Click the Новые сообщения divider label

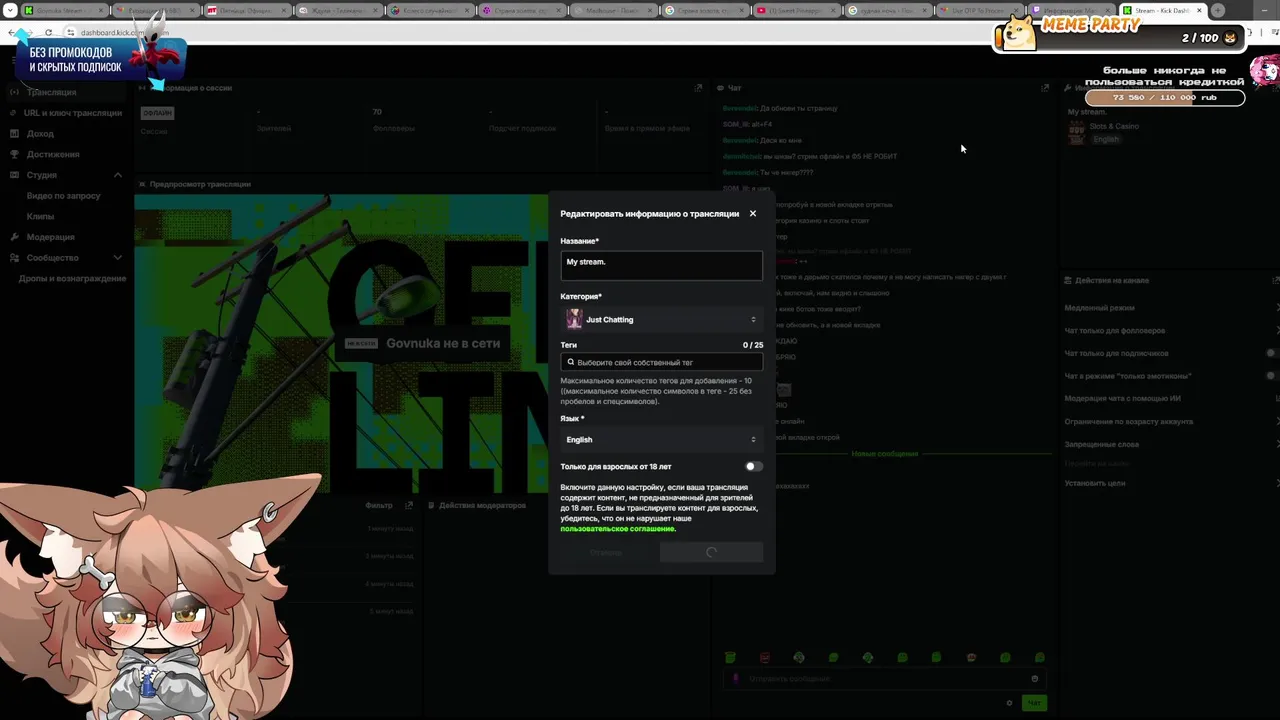[x=884, y=454]
